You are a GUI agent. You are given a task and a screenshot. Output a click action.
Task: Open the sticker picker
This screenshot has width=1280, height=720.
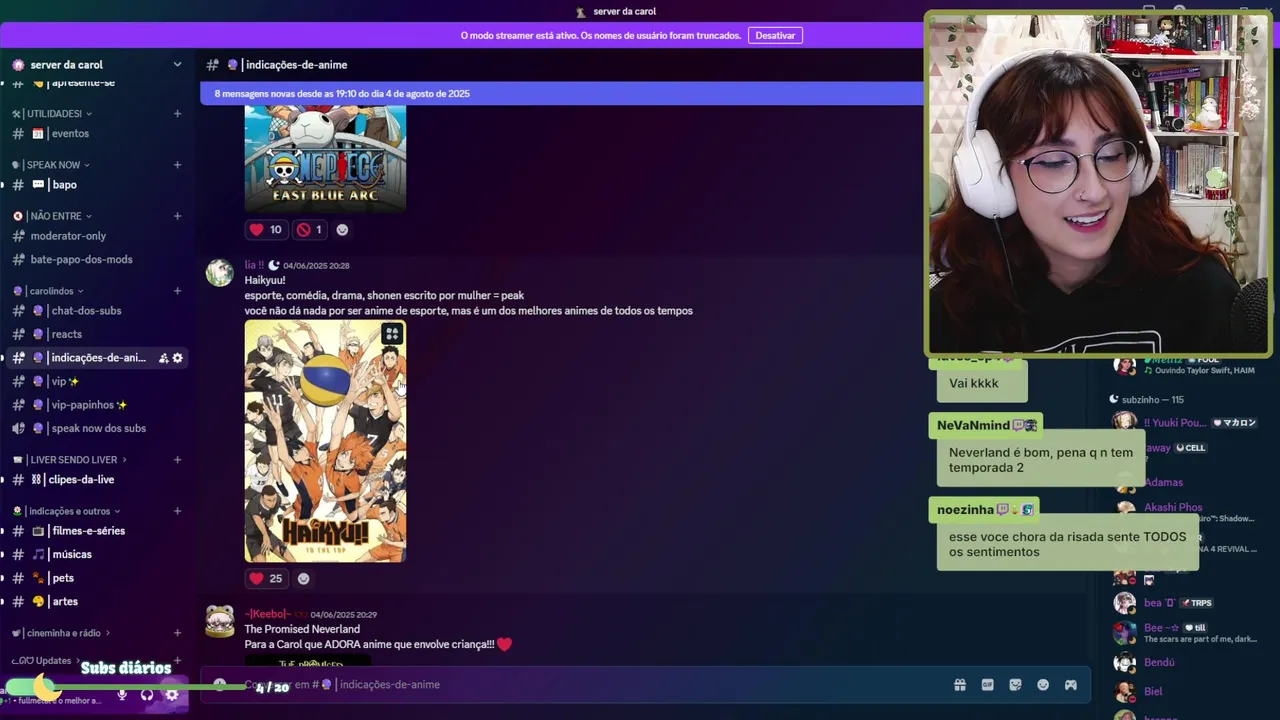pos(1016,685)
